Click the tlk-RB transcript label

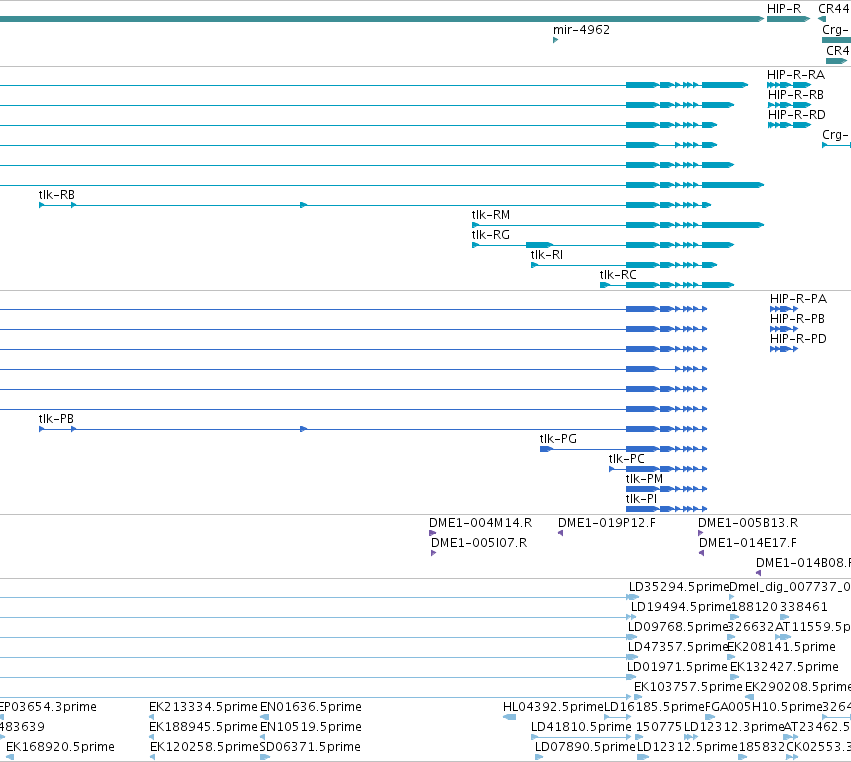(x=56, y=195)
